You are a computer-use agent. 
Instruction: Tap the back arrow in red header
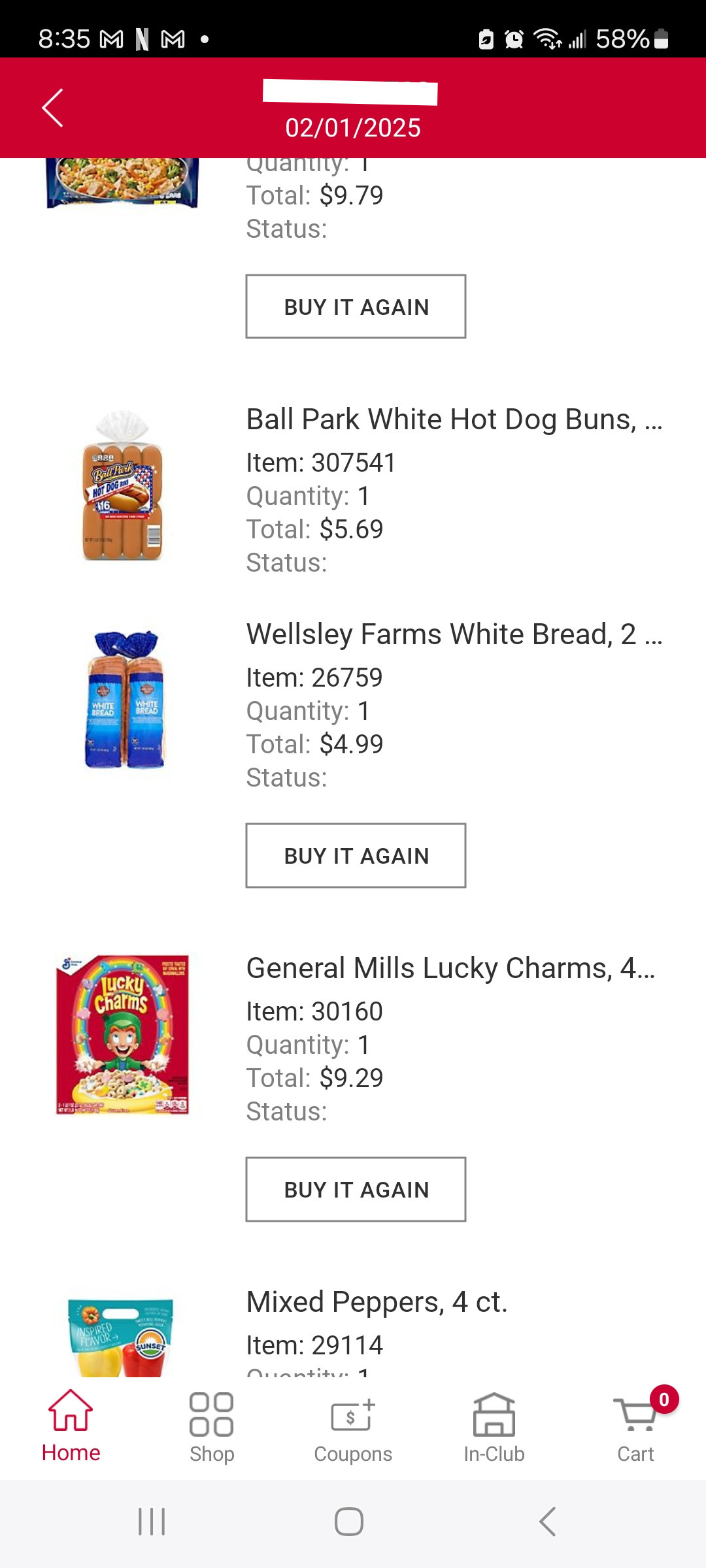click(53, 108)
